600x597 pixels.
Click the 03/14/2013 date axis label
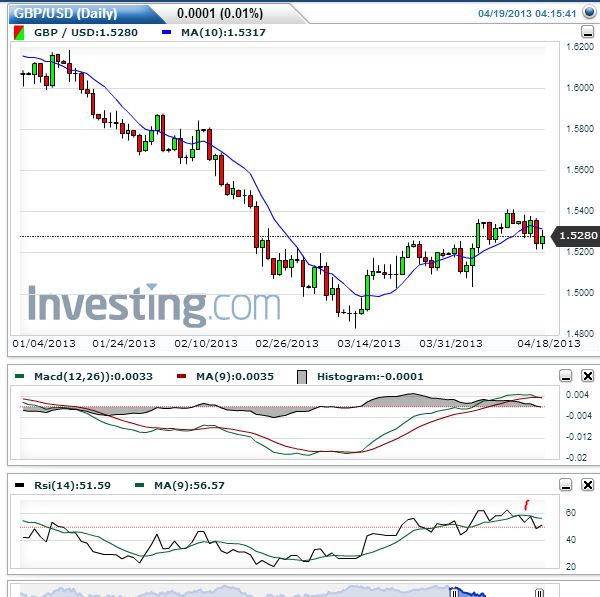click(369, 343)
